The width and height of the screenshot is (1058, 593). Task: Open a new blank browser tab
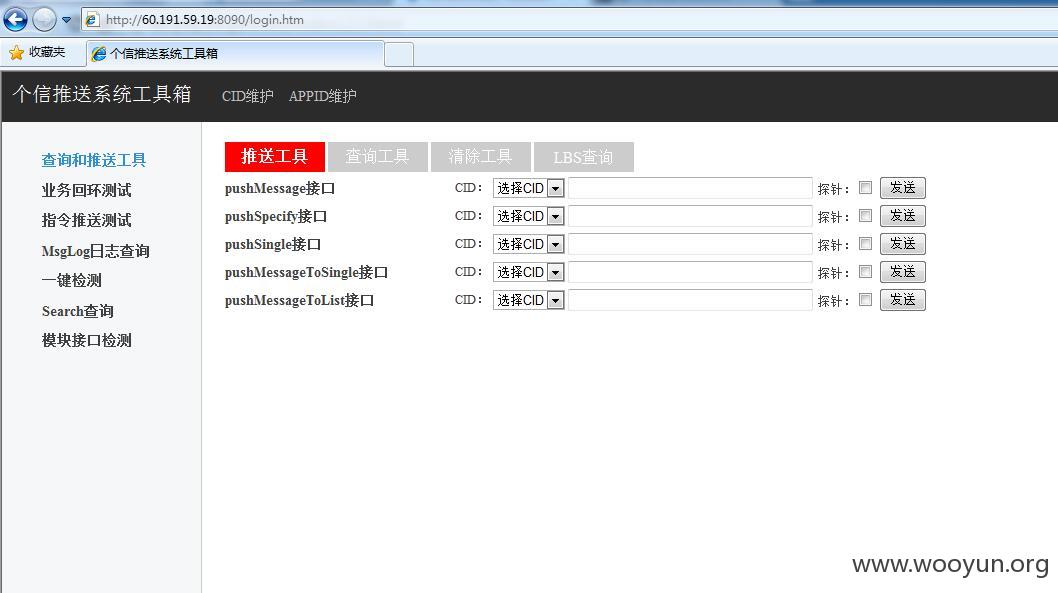click(x=399, y=54)
